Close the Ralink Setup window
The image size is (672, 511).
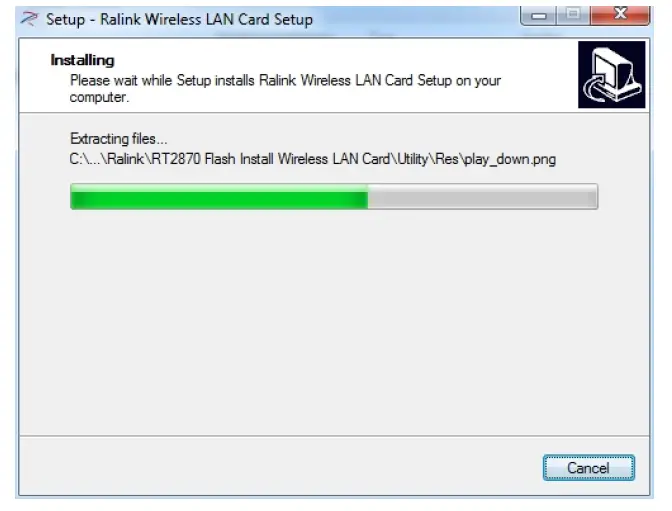point(620,15)
